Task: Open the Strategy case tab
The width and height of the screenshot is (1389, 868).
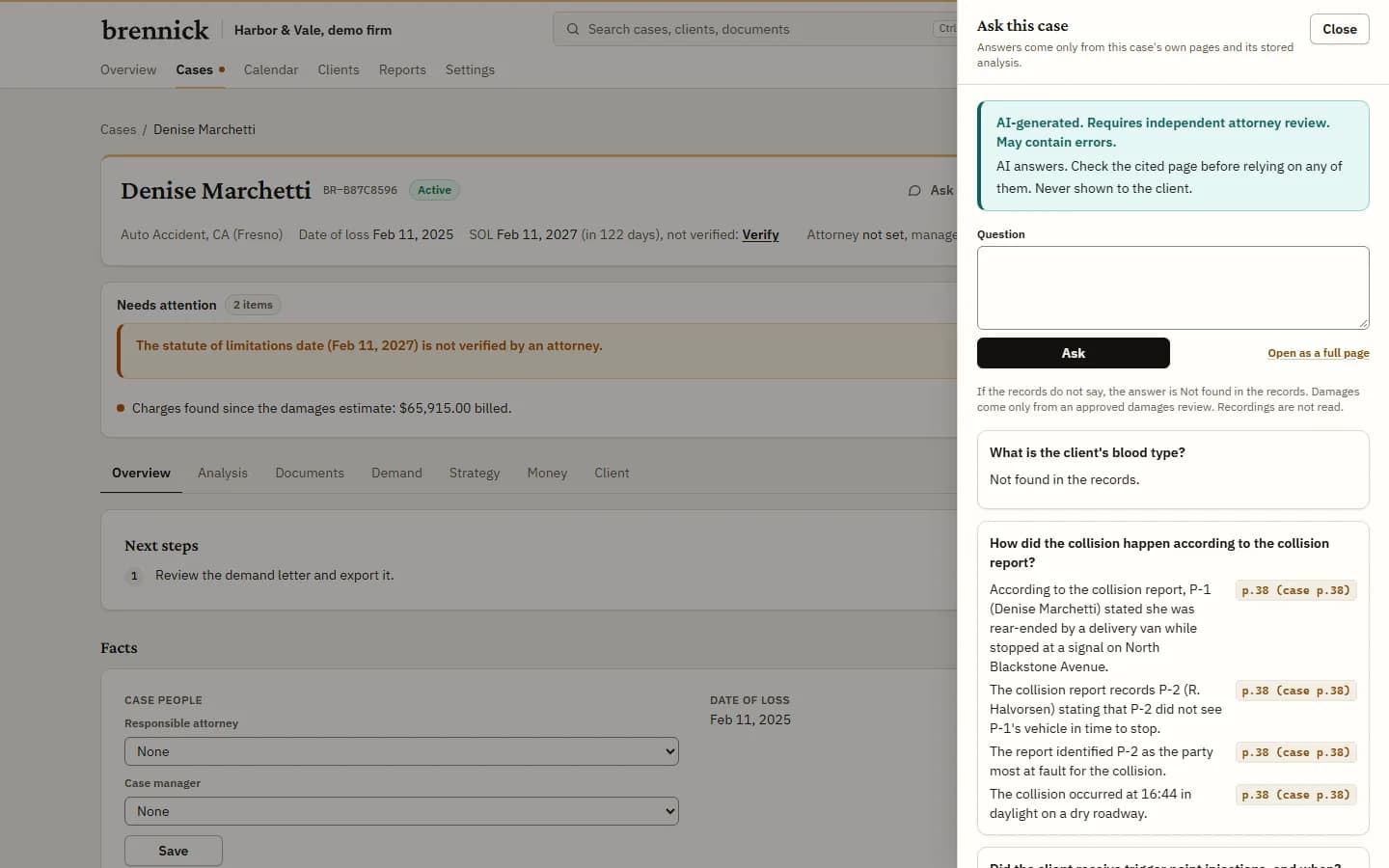Action: [x=475, y=473]
